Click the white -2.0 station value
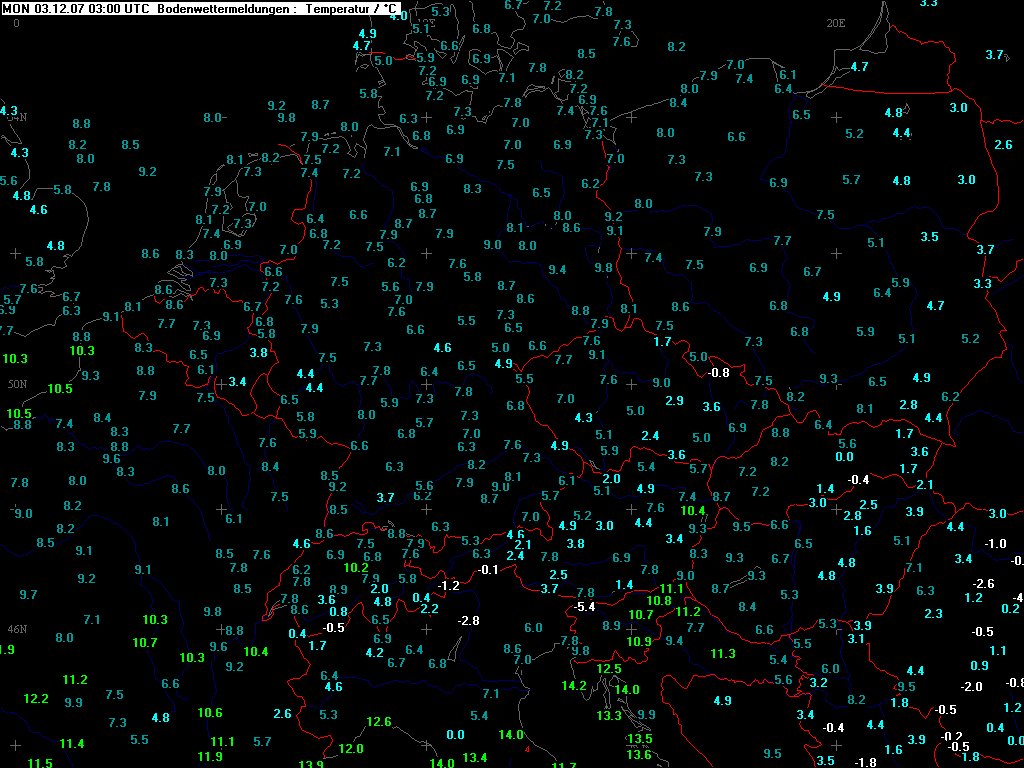Screen dimensions: 1024x768 pos(971,686)
